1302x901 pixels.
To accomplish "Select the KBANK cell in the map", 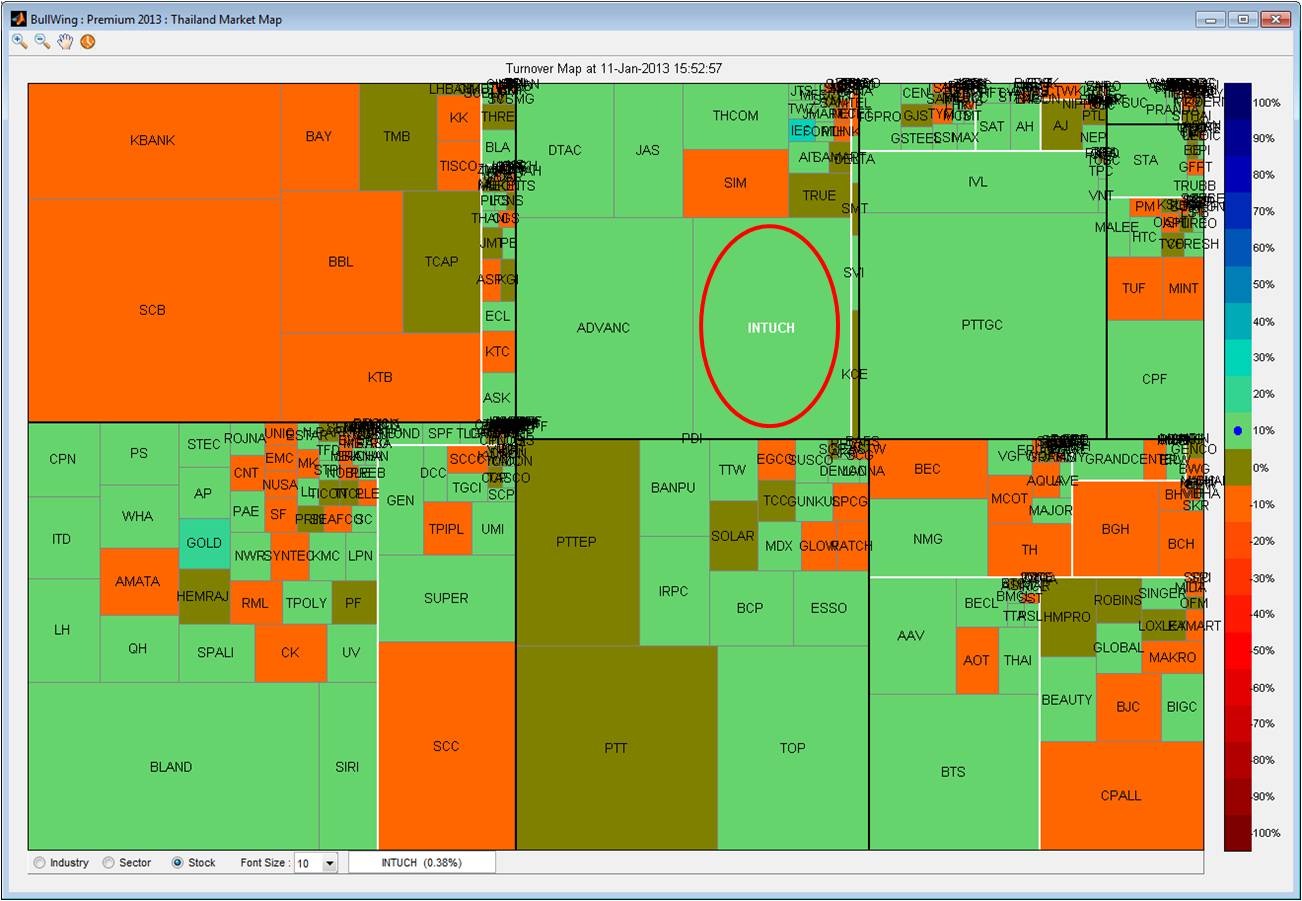I will pyautogui.click(x=153, y=140).
